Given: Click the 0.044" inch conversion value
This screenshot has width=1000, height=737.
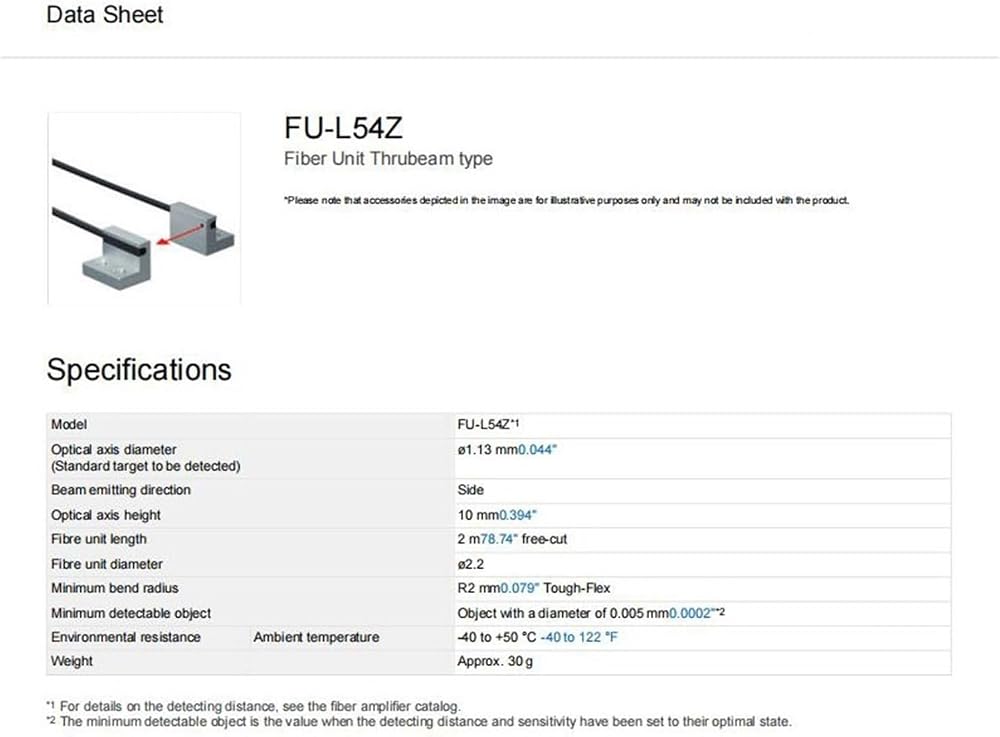Looking at the screenshot, I should click(x=537, y=449).
